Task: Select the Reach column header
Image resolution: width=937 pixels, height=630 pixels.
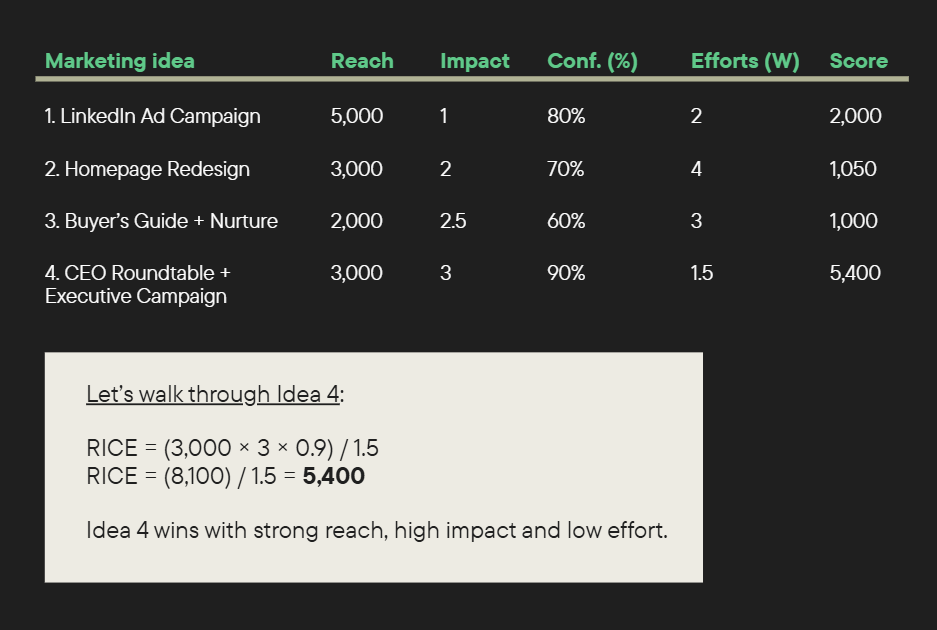Action: (362, 61)
